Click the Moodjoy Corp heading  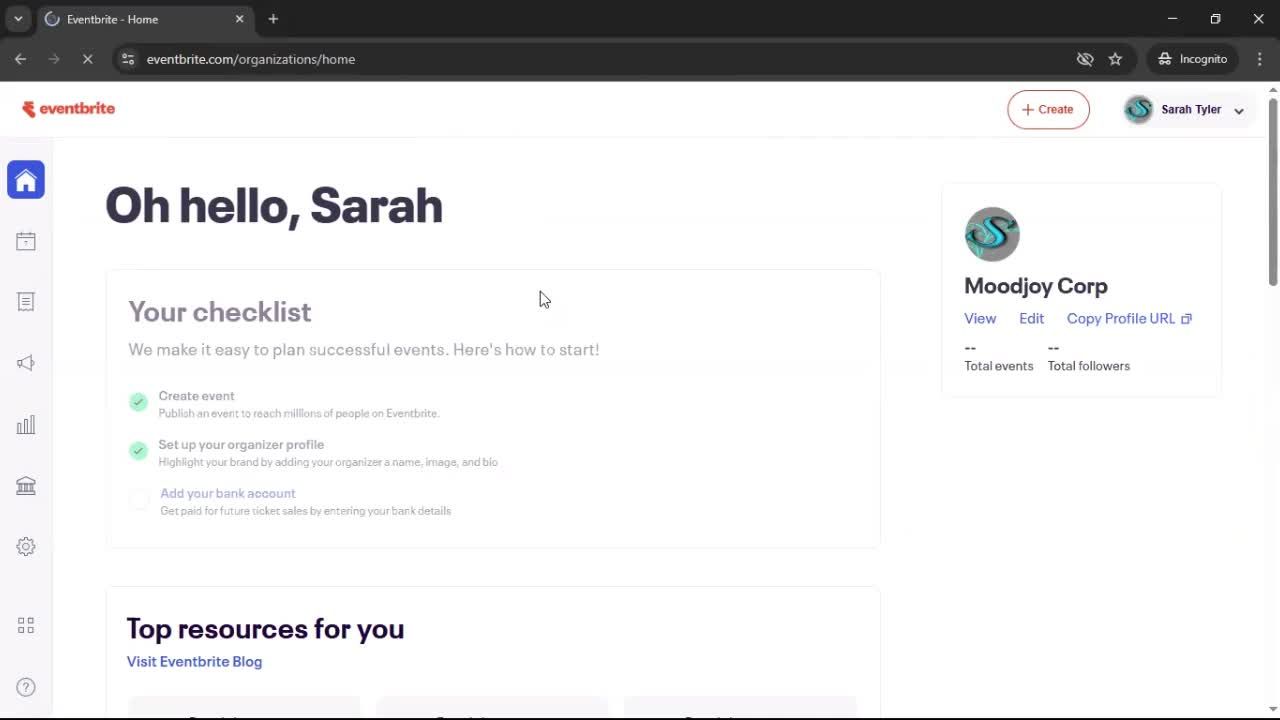click(1036, 286)
